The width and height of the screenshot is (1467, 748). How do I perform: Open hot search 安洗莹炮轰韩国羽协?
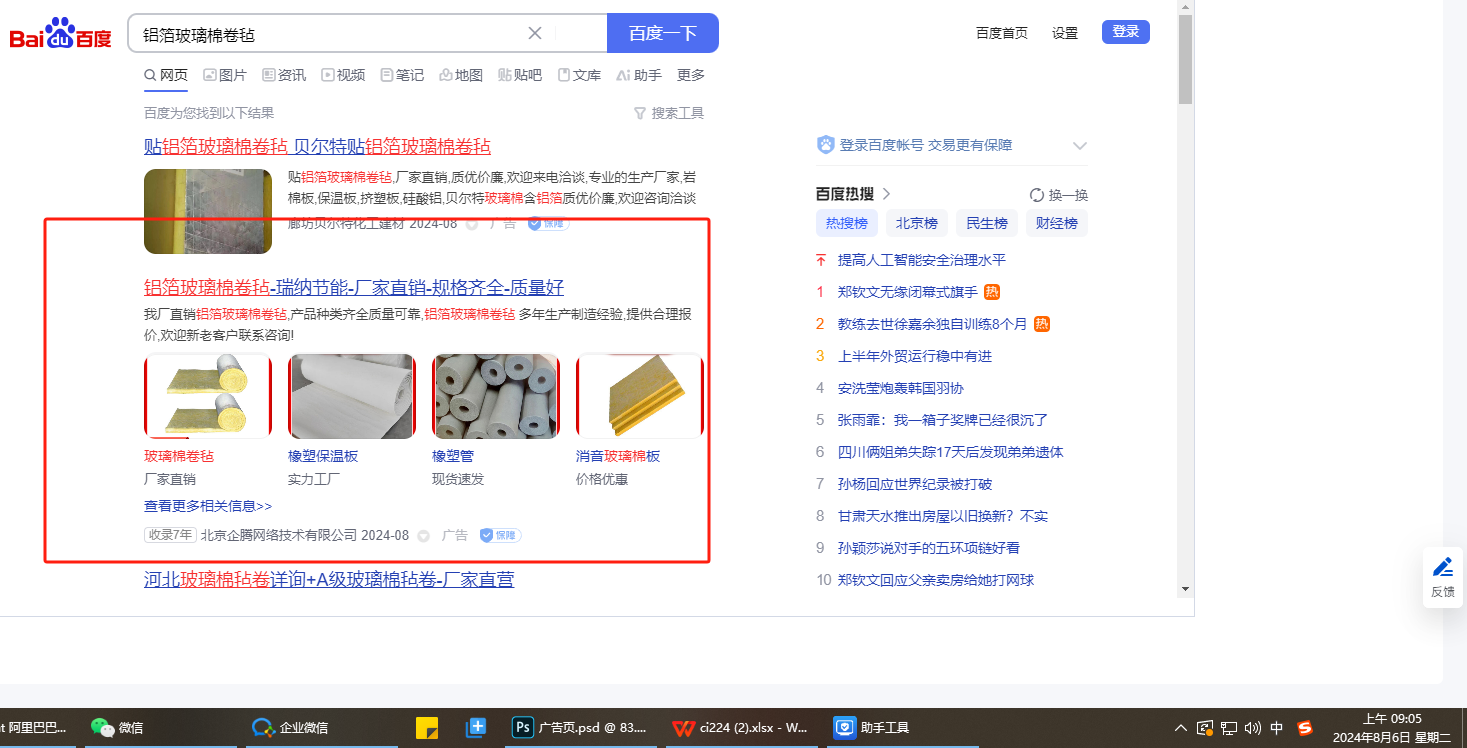pos(901,388)
